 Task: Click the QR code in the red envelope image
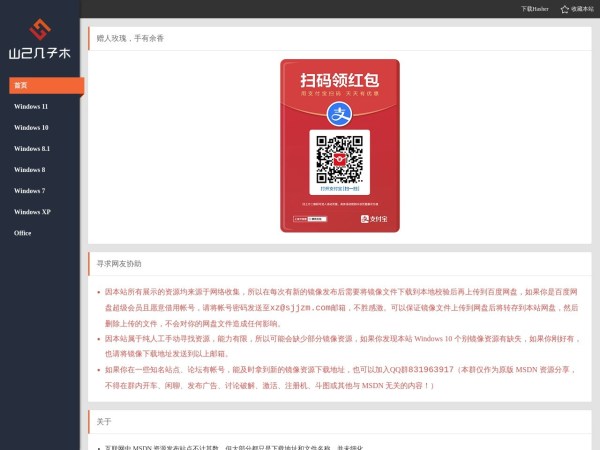[339, 158]
